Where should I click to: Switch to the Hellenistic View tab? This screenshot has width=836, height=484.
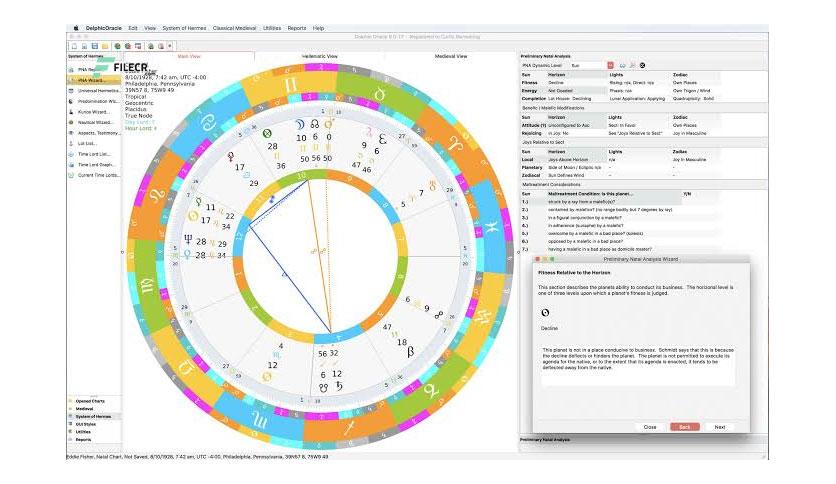320,56
